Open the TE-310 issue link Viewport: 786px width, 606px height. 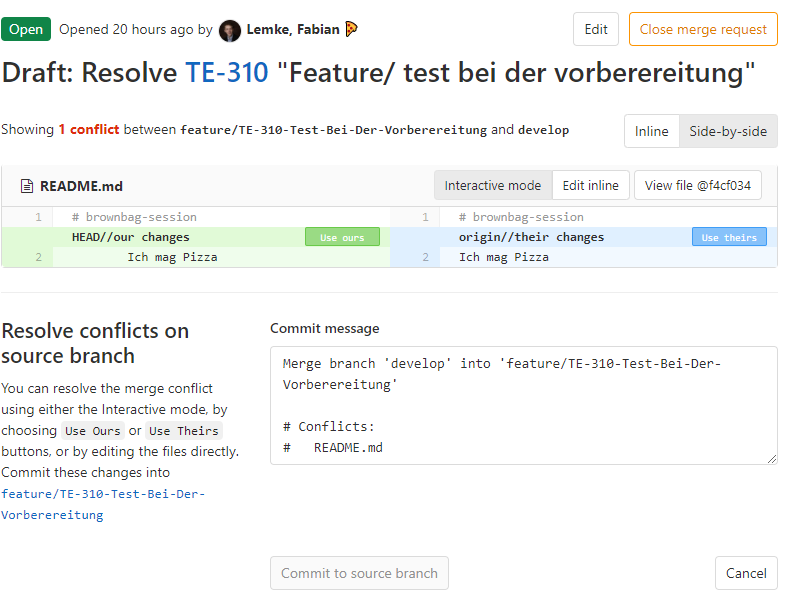click(227, 72)
